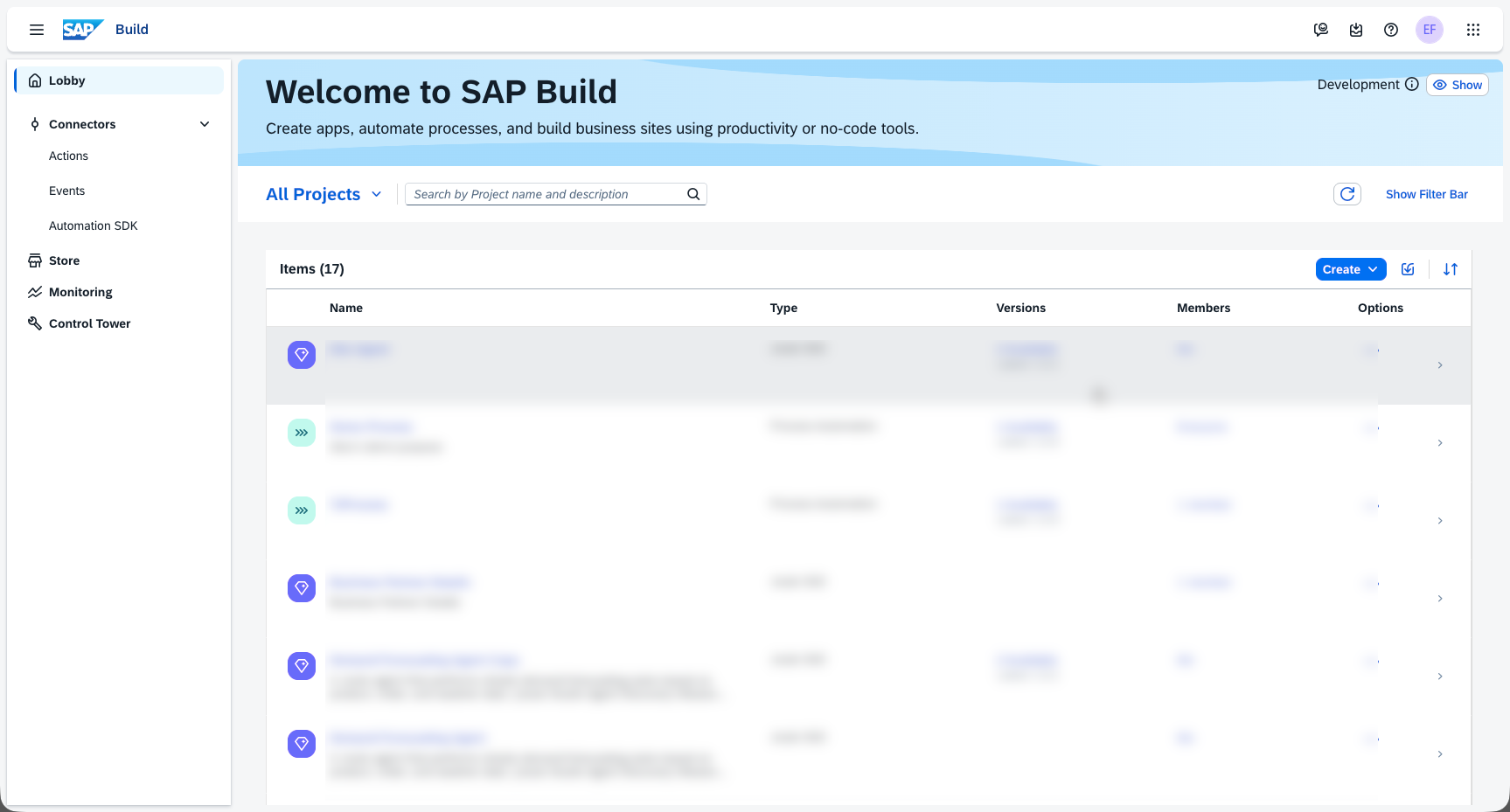Click the Options column header
Image resolution: width=1510 pixels, height=812 pixels.
(x=1381, y=308)
